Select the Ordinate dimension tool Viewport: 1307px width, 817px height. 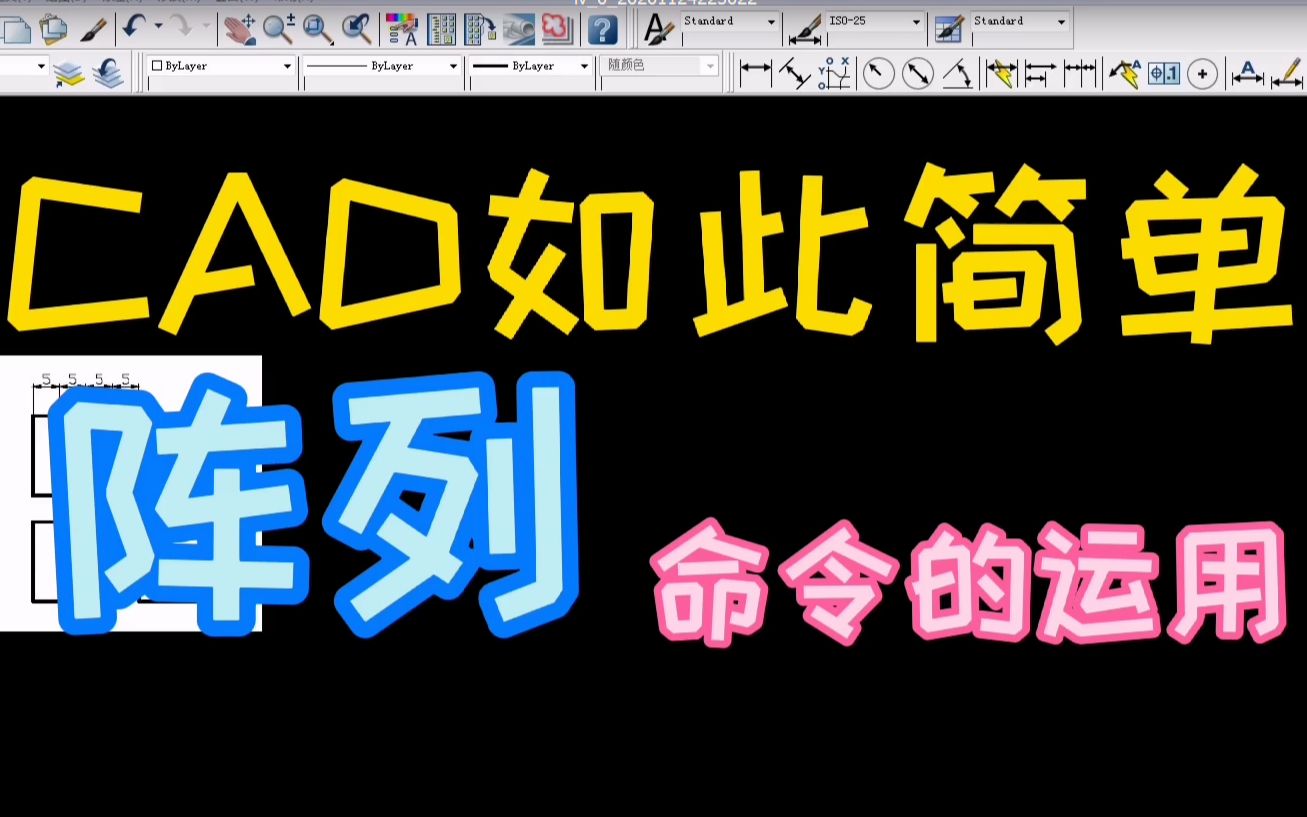(x=834, y=73)
